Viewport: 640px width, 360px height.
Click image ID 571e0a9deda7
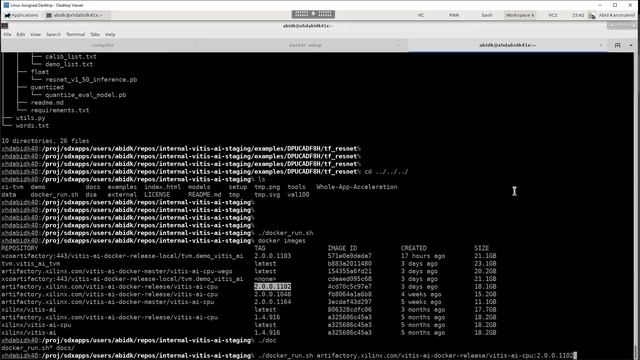[x=349, y=256]
